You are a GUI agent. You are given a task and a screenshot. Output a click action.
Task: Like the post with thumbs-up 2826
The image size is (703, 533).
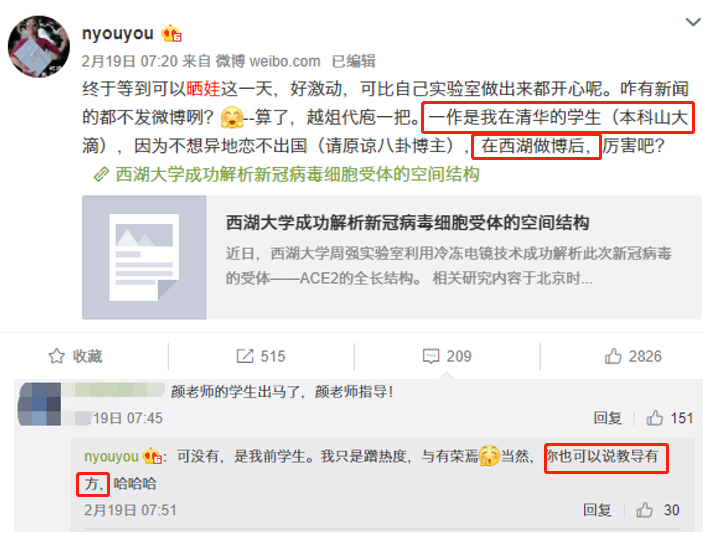click(x=613, y=356)
